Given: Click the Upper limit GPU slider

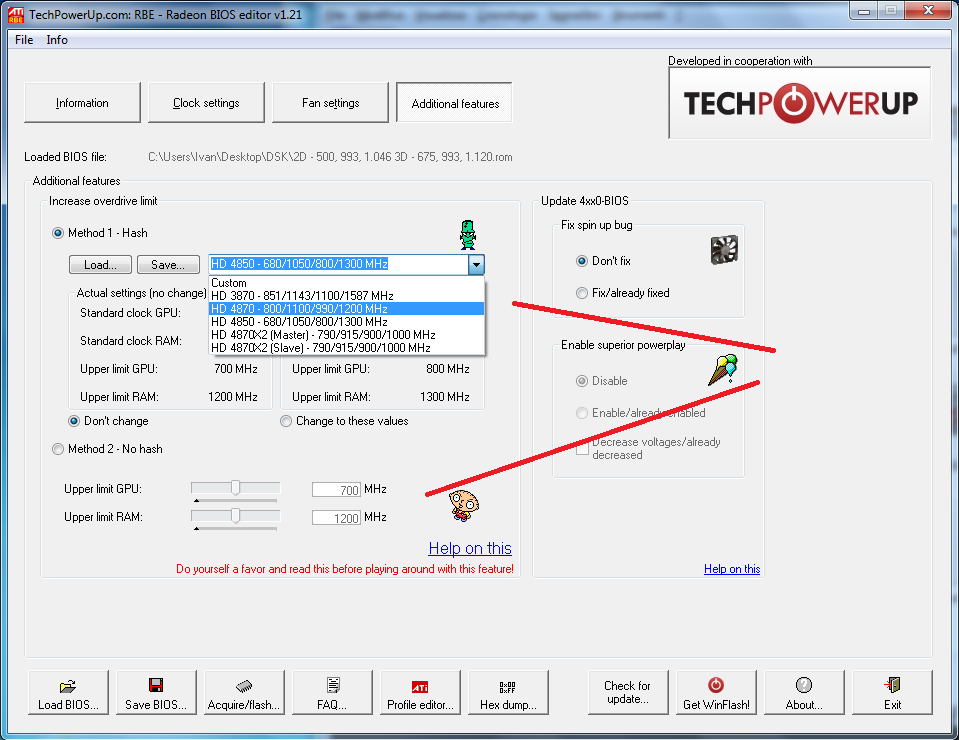Looking at the screenshot, I should (x=236, y=488).
